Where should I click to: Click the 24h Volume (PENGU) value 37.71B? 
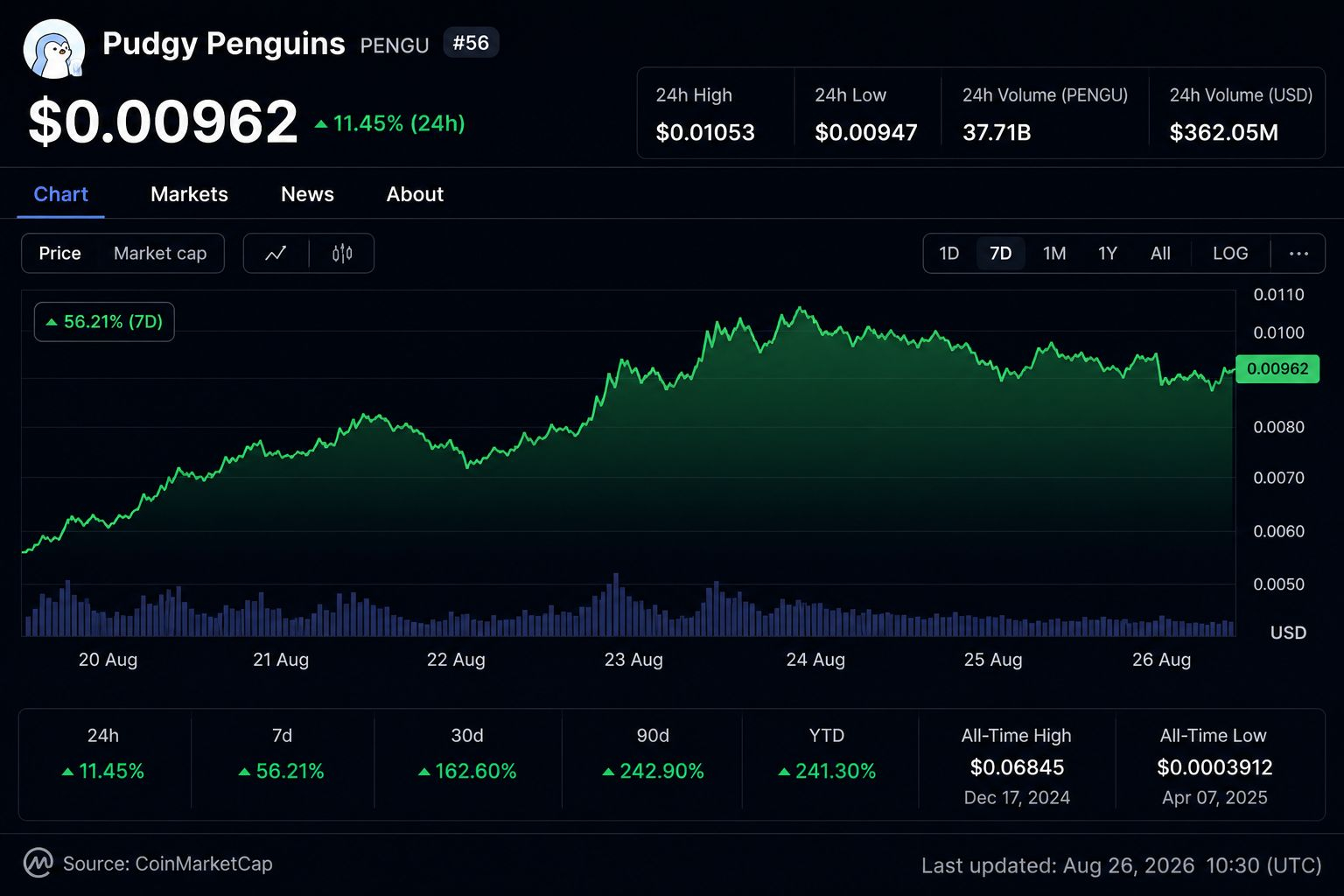[997, 133]
